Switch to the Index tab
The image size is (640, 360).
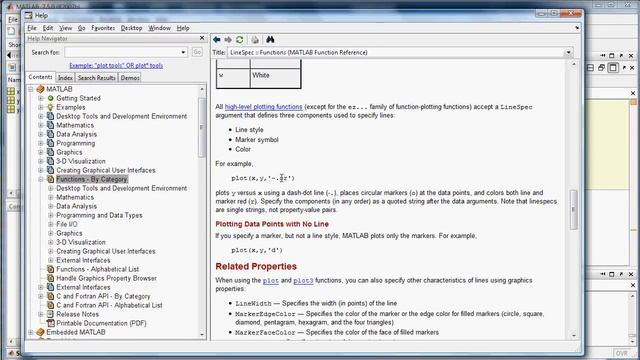65,78
